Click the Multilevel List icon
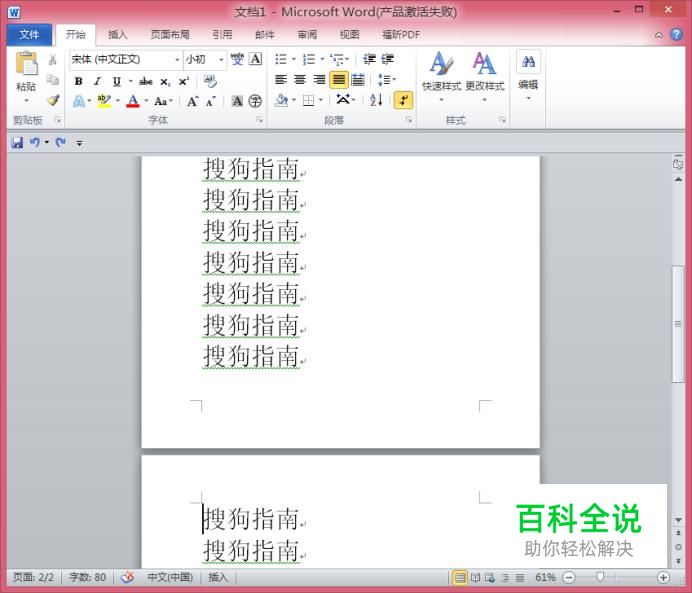692x593 pixels. click(x=339, y=59)
